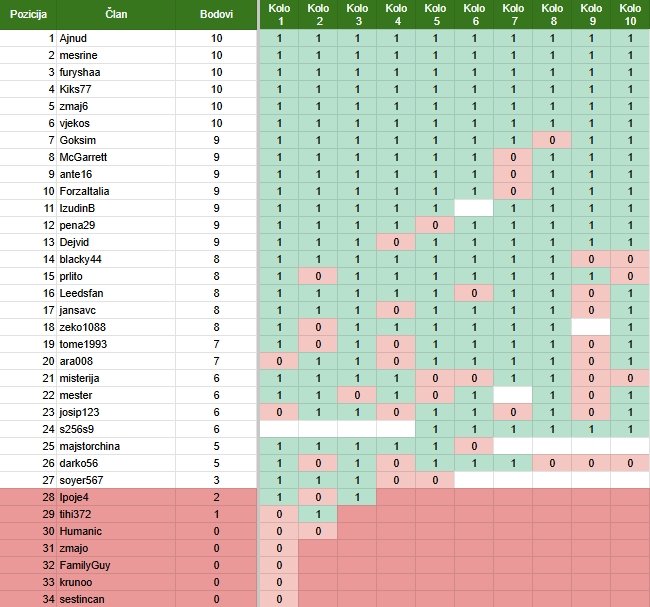Click the Bodovi column header
Screen dimensions: 650x607
216,15
